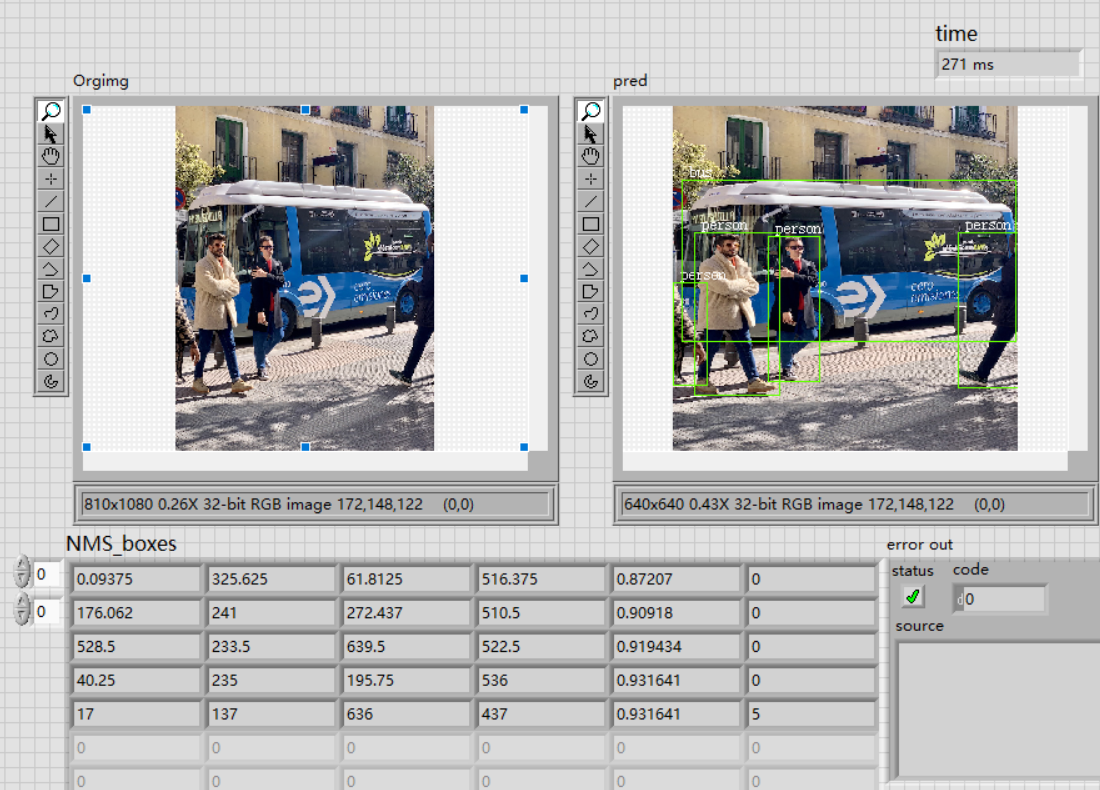Select the Polygon tool in Orgimg palette
The image size is (1100, 790).
pos(51,291)
